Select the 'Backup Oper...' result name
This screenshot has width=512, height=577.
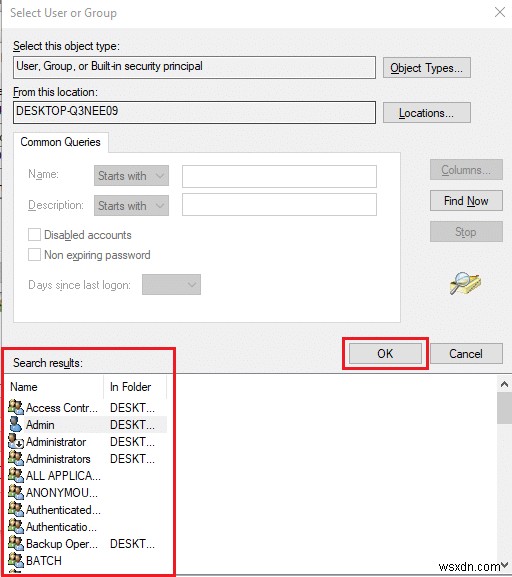[62, 544]
